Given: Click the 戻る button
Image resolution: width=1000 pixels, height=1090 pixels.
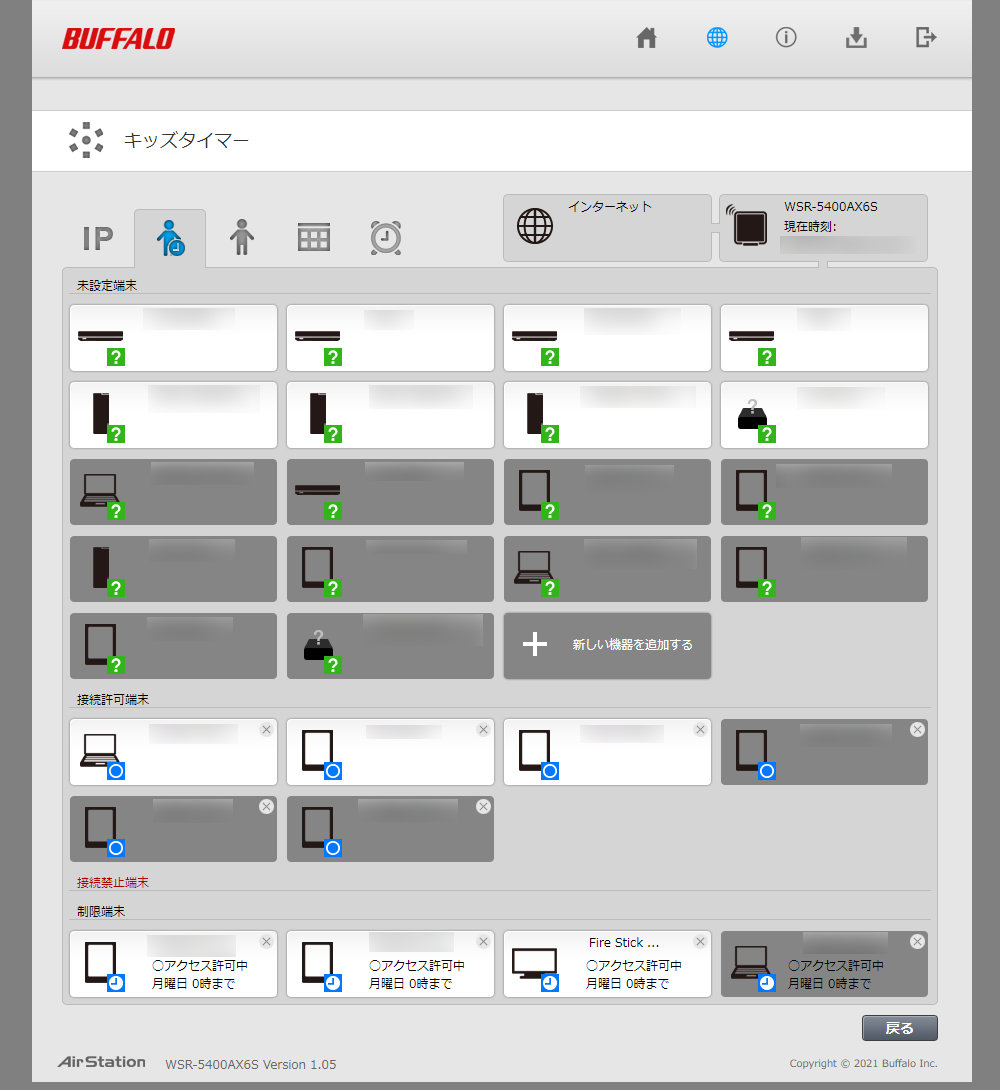Looking at the screenshot, I should tap(899, 1028).
